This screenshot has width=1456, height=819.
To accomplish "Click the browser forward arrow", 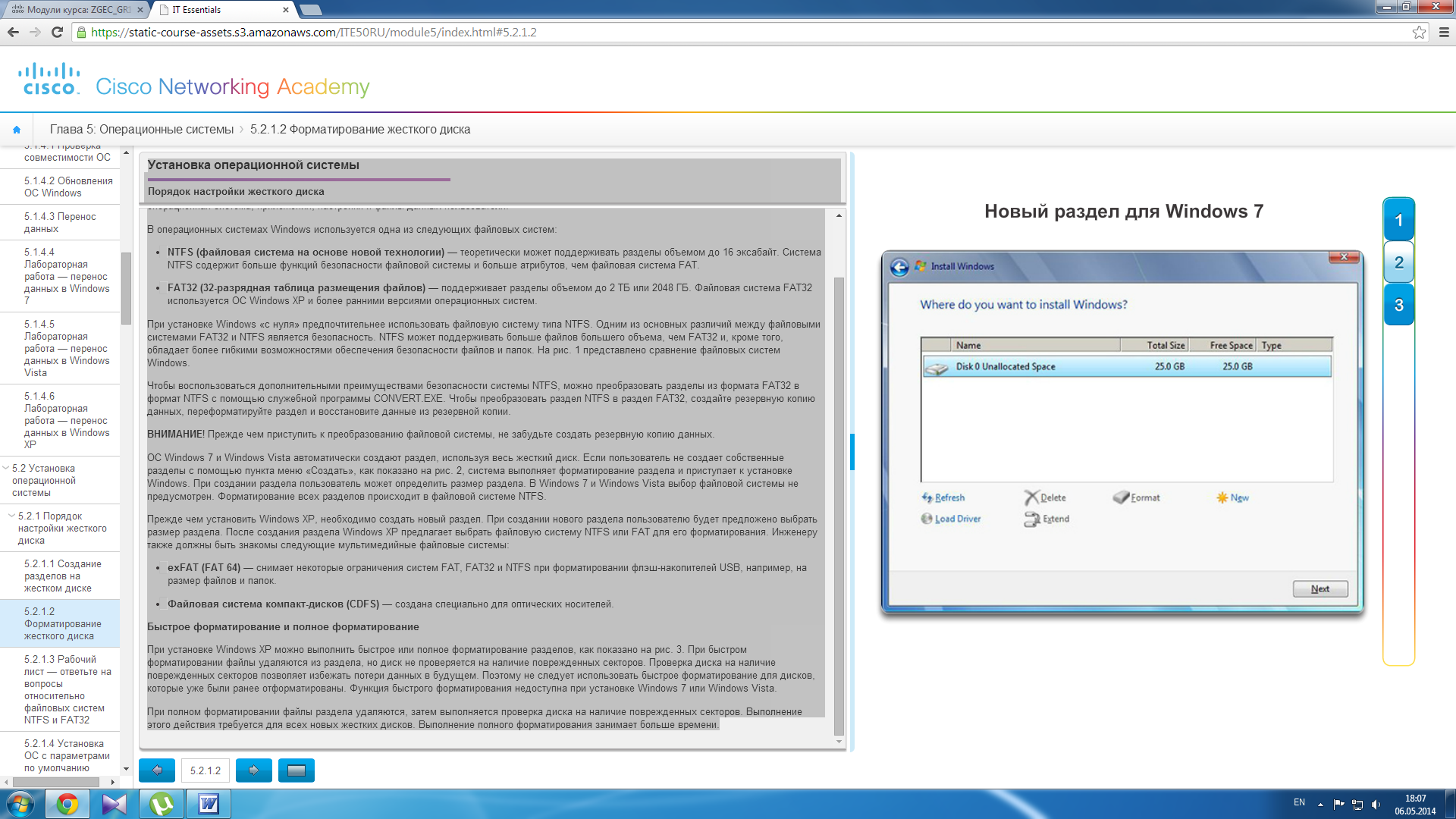I will [x=35, y=32].
